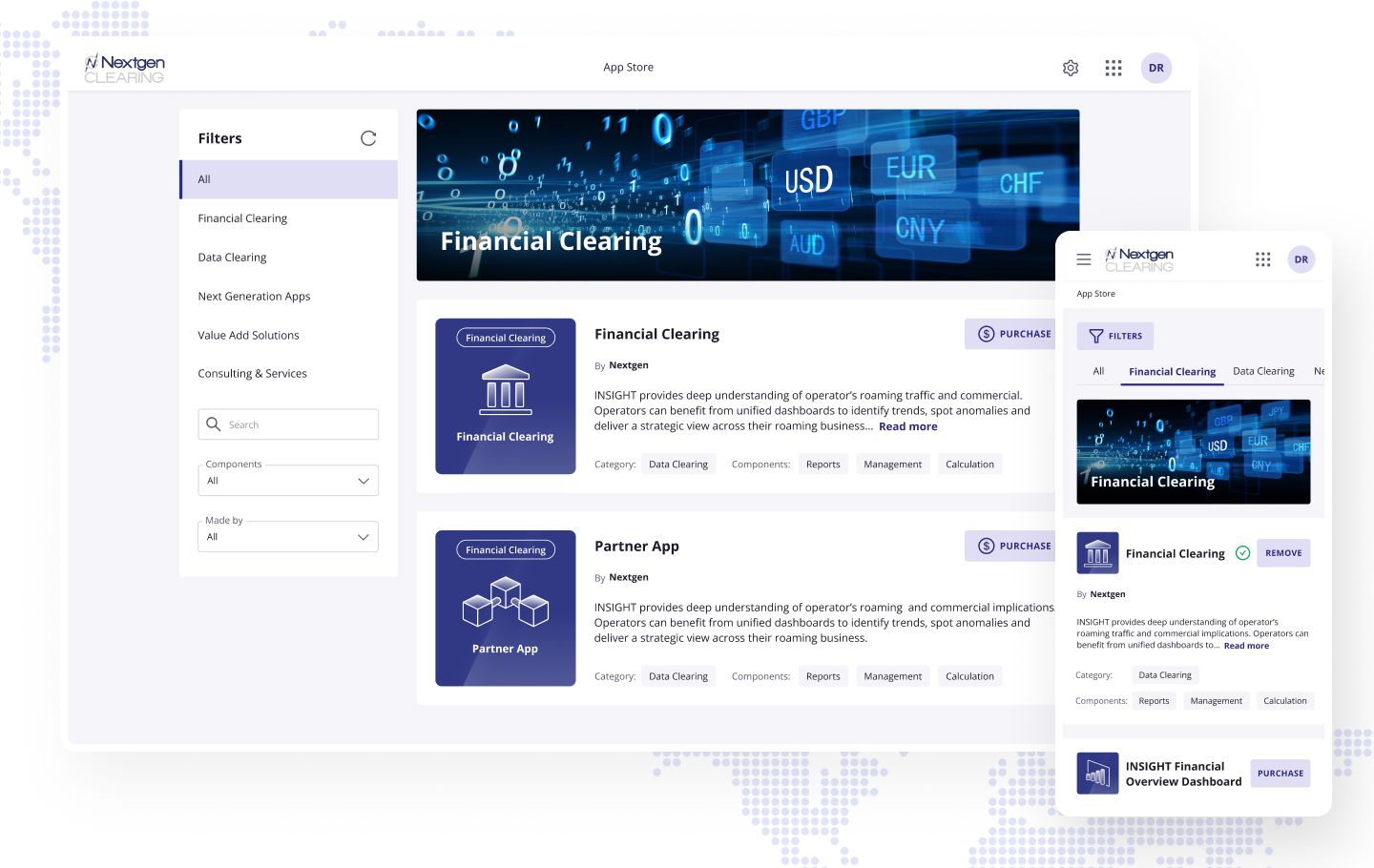Click Reports tag in mobile view
1374x868 pixels.
coord(1154,701)
